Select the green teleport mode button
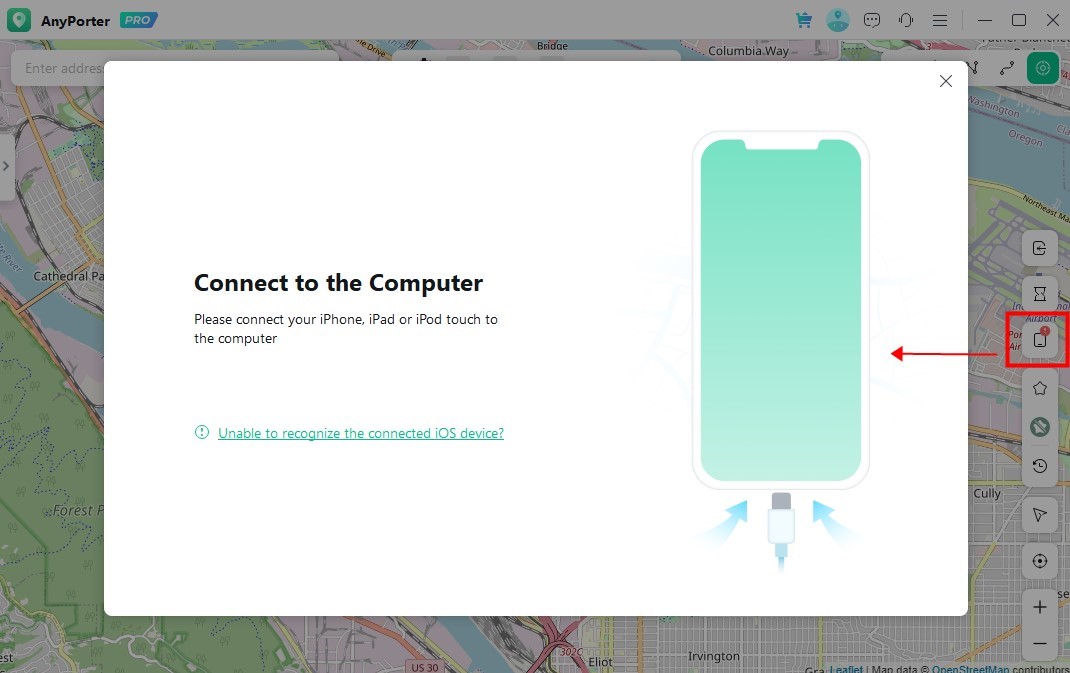This screenshot has width=1070, height=673. pos(1043,68)
